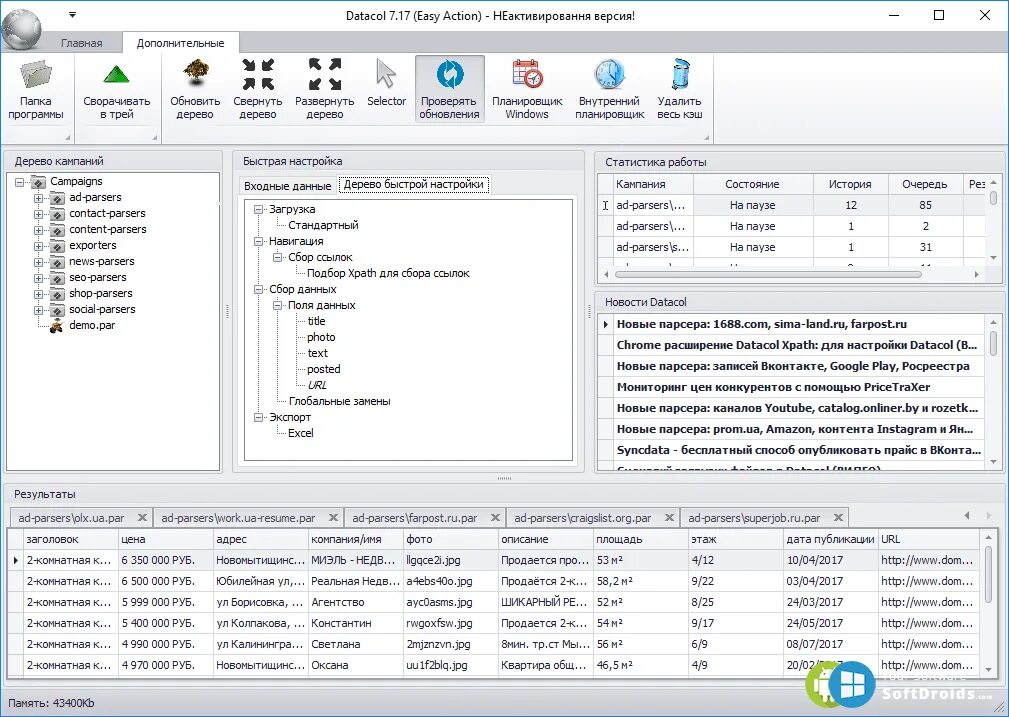
Task: Open quick access toolbar dropdown arrow
Action: click(x=73, y=15)
